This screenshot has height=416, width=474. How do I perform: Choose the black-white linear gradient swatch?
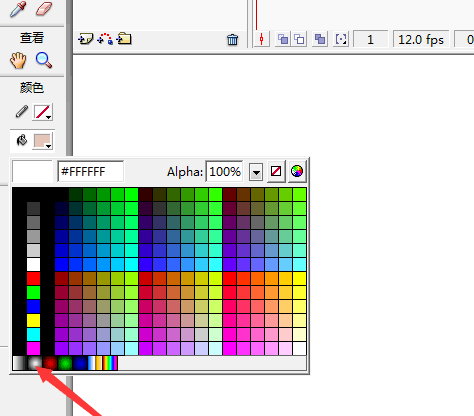19,363
